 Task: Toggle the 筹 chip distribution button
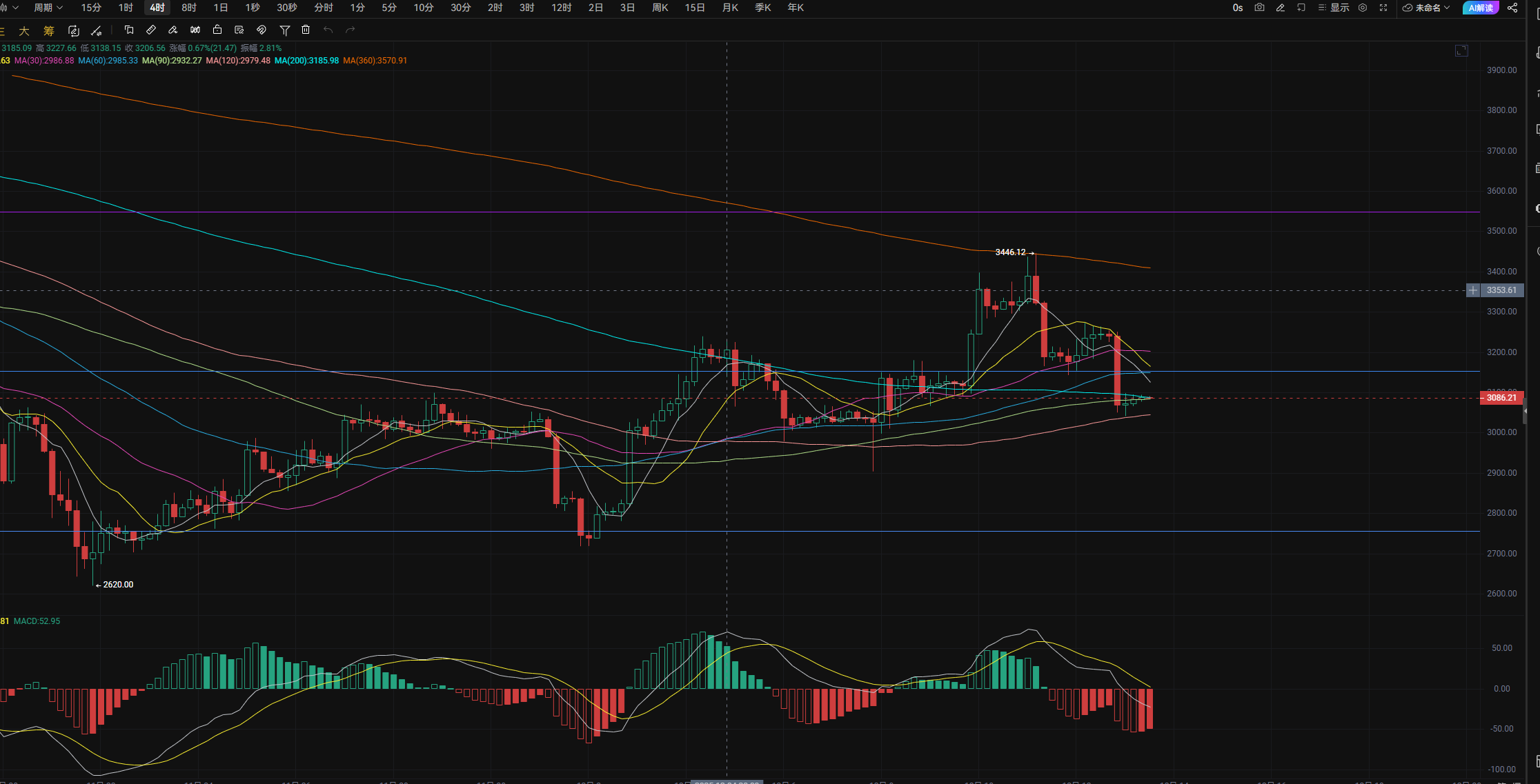point(48,30)
